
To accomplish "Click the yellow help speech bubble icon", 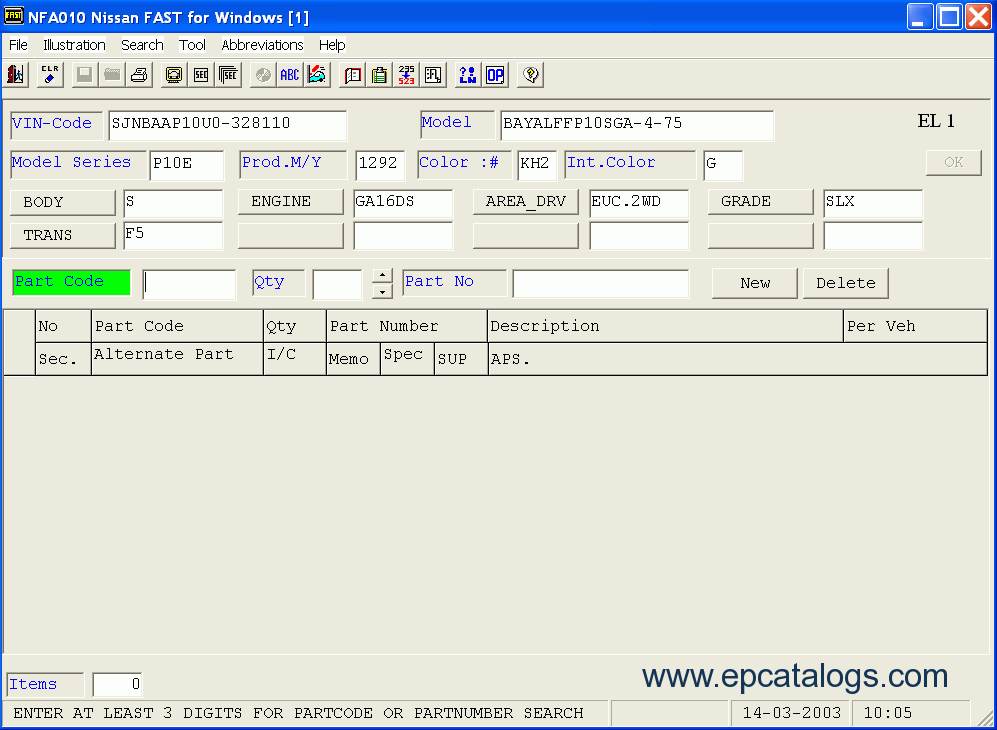I will tap(530, 75).
